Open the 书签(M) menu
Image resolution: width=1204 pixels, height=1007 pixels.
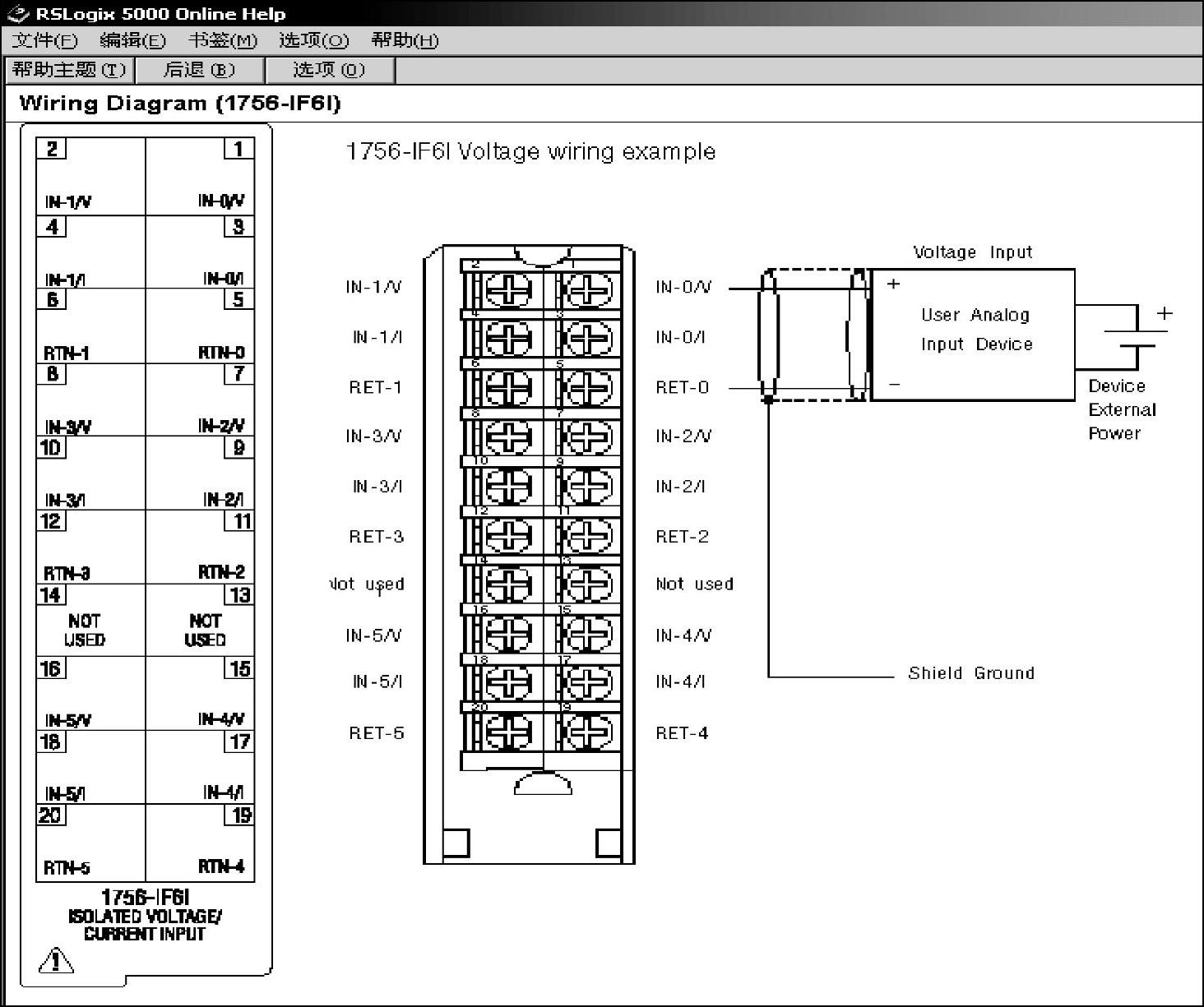coord(222,40)
